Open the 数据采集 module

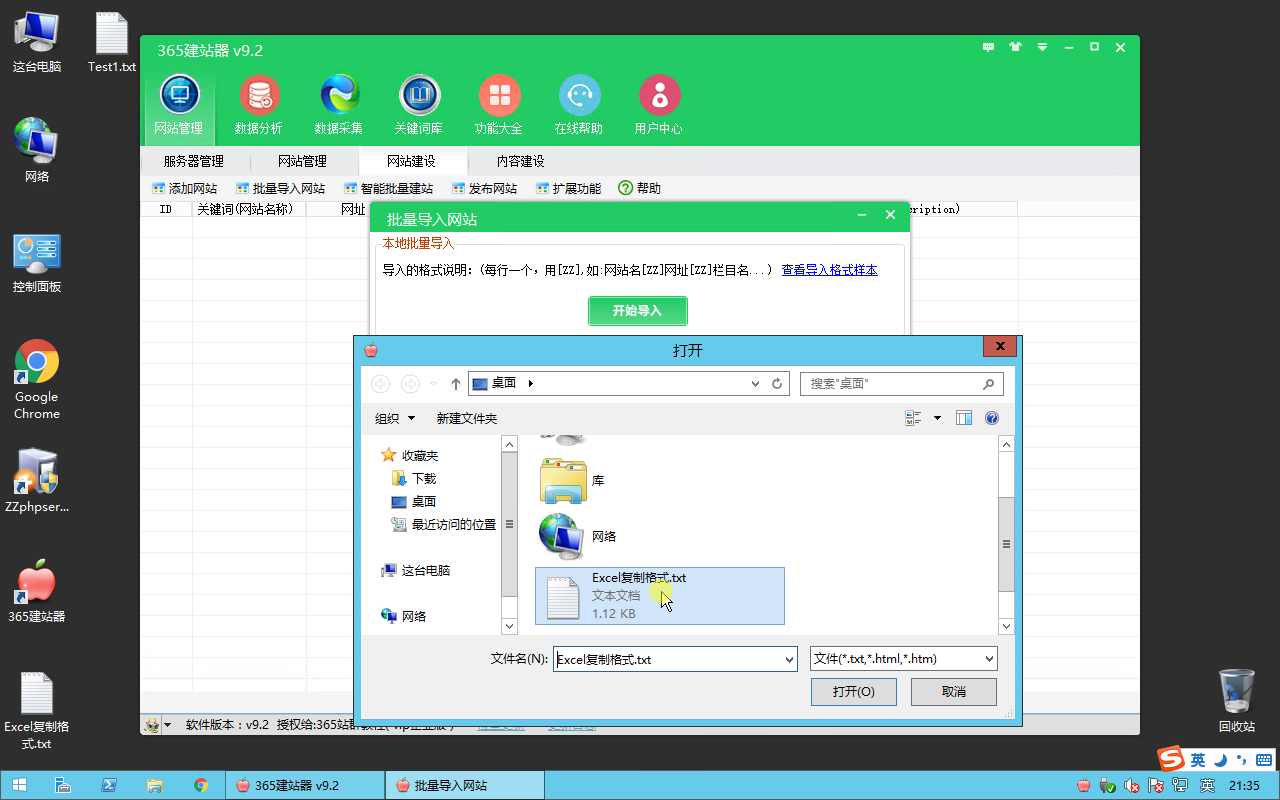click(339, 105)
